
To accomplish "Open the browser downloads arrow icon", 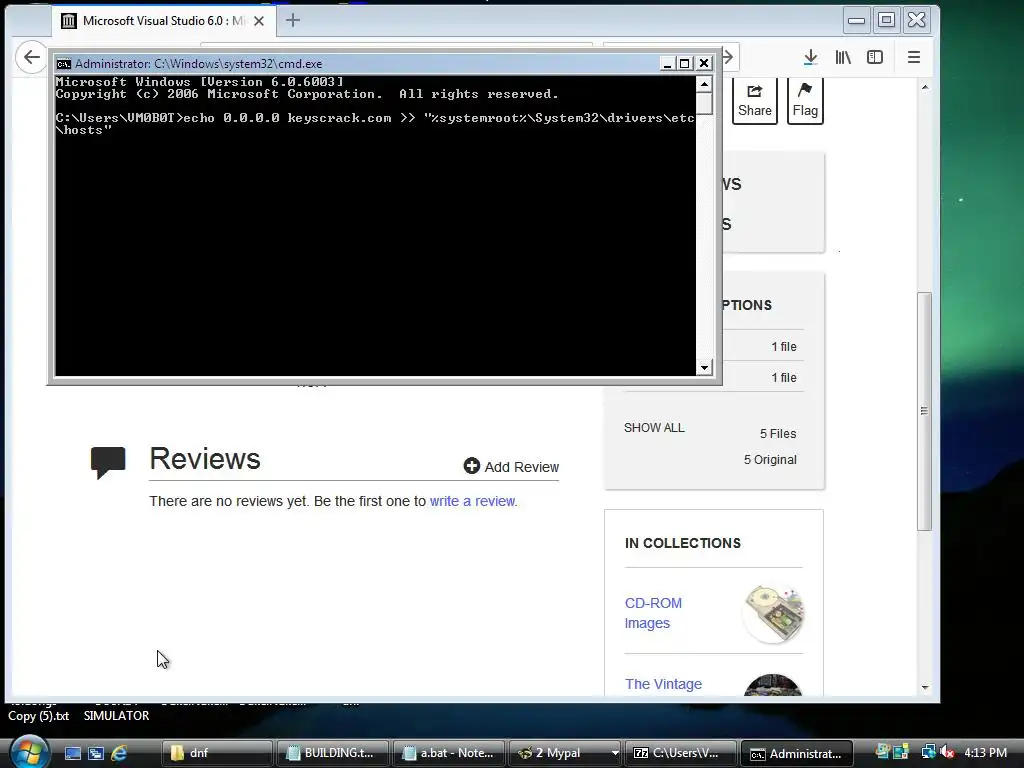I will click(810, 57).
